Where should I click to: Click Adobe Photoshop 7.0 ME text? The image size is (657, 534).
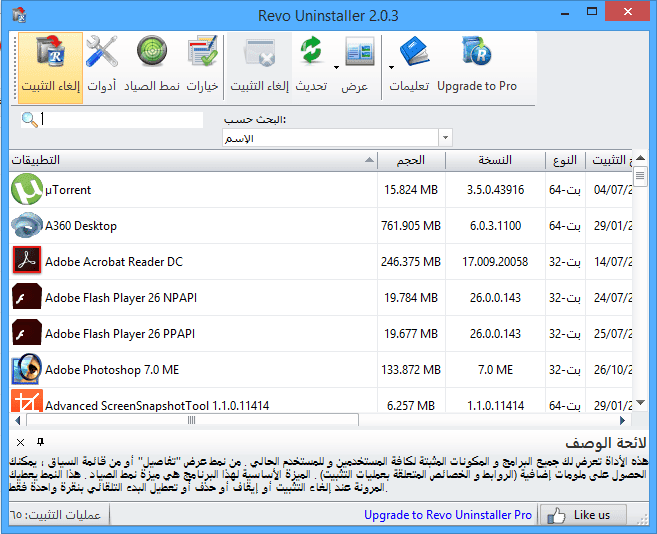pyautogui.click(x=112, y=370)
